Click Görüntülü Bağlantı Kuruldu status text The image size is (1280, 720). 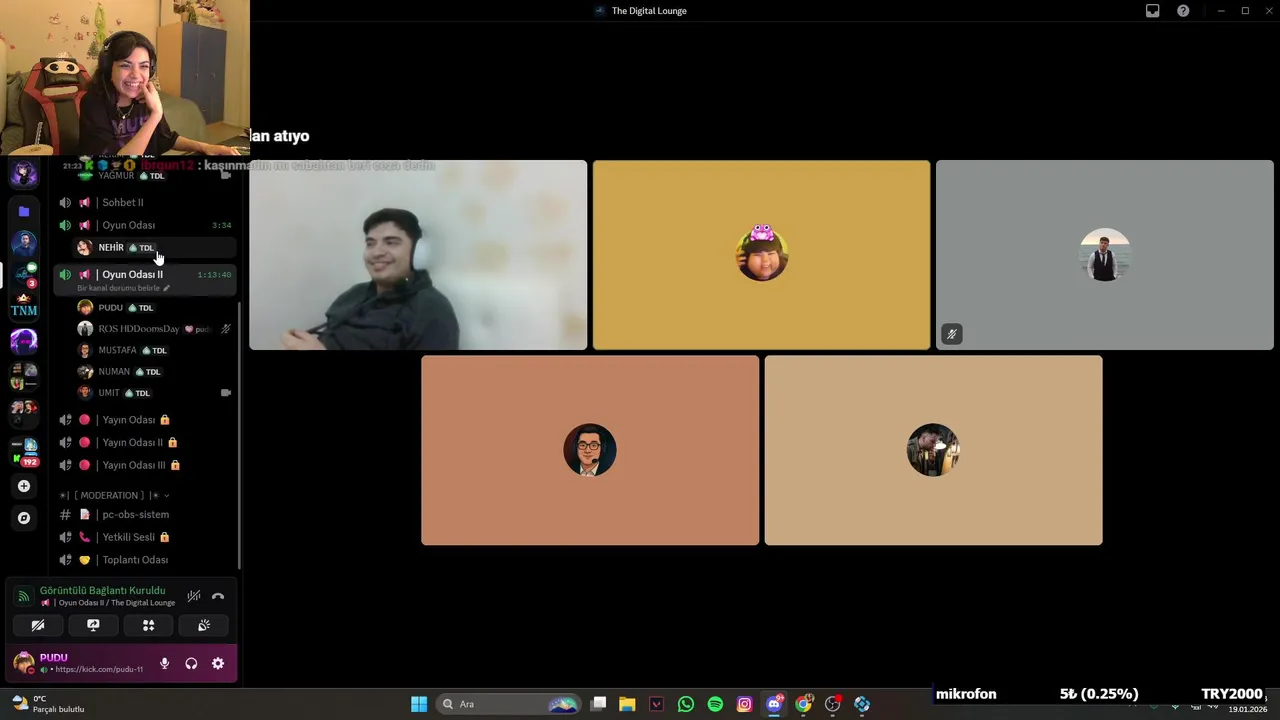click(102, 590)
